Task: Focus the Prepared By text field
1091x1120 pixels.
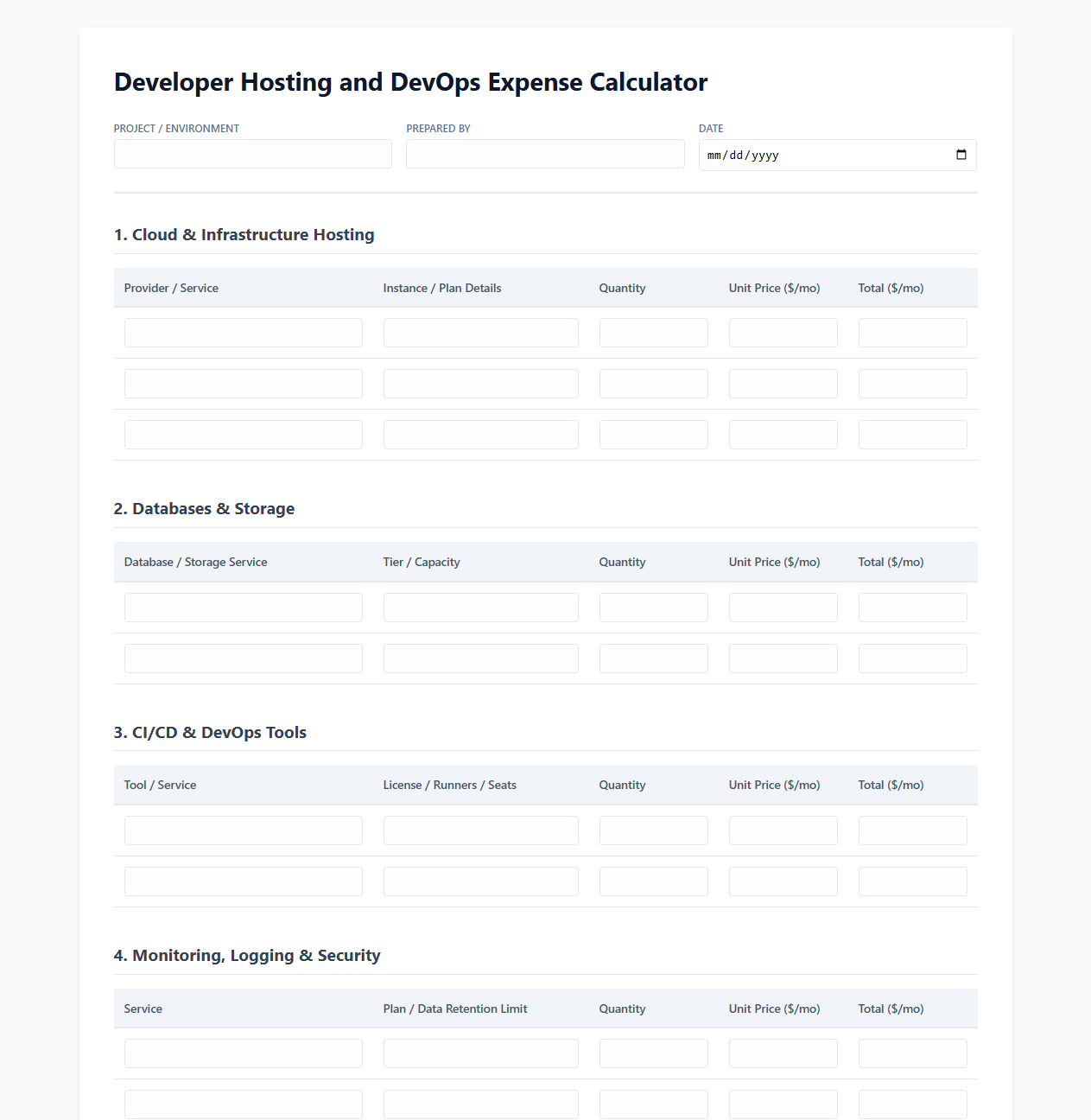Action: click(x=545, y=154)
